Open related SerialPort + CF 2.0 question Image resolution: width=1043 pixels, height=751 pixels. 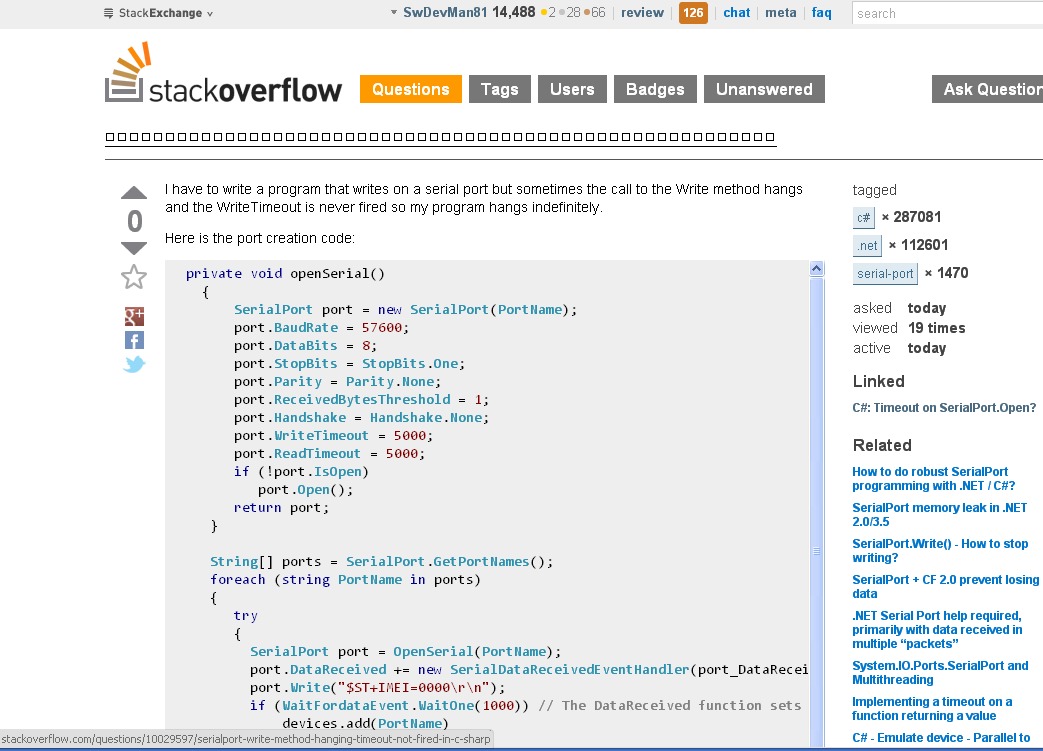point(945,586)
